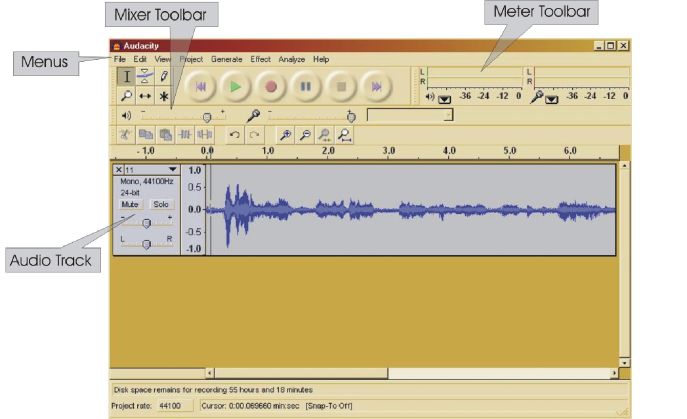Click the Silence selection icon

(x=205, y=135)
